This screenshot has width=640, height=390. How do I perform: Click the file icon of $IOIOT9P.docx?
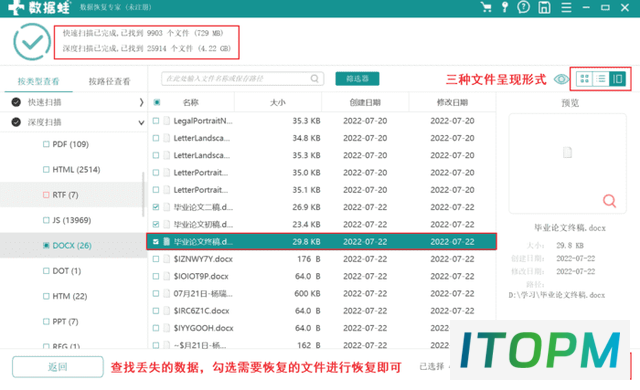click(x=166, y=276)
